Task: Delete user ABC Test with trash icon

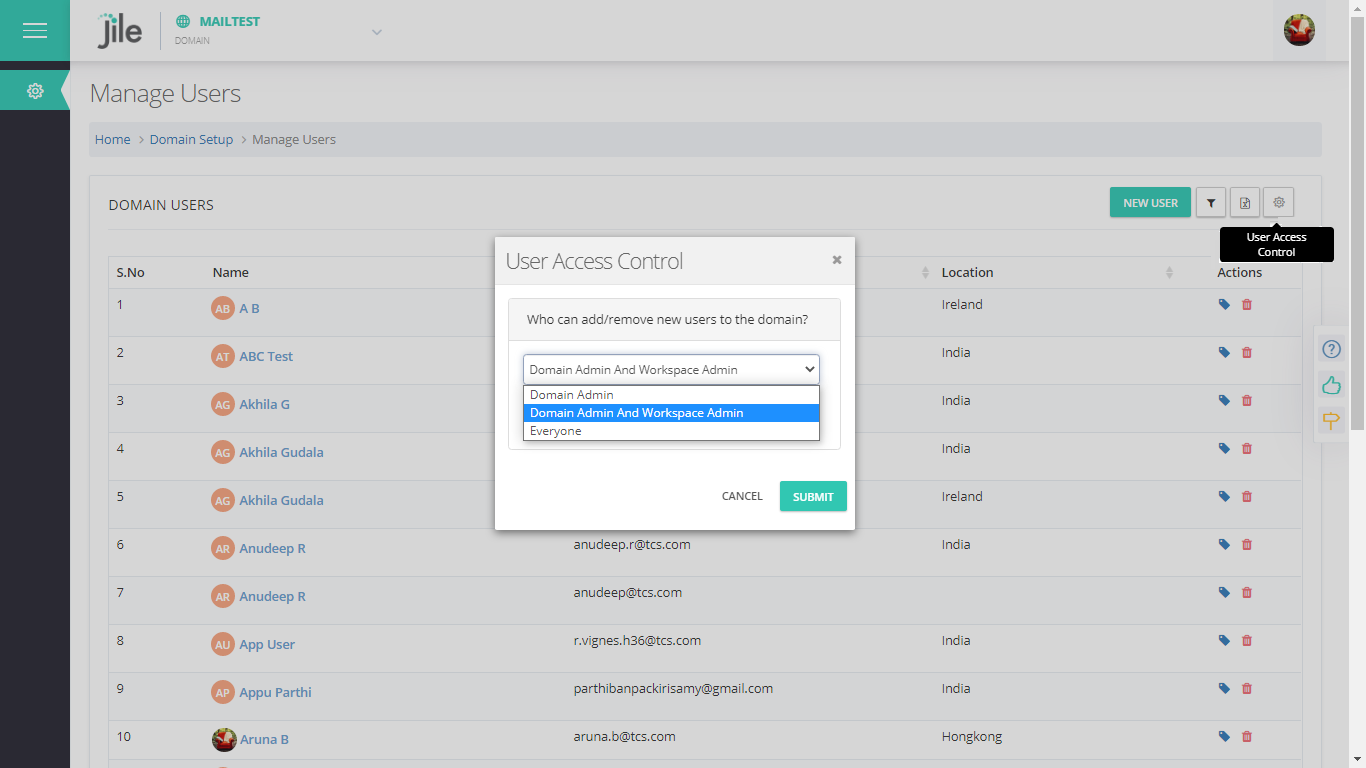Action: 1247,353
